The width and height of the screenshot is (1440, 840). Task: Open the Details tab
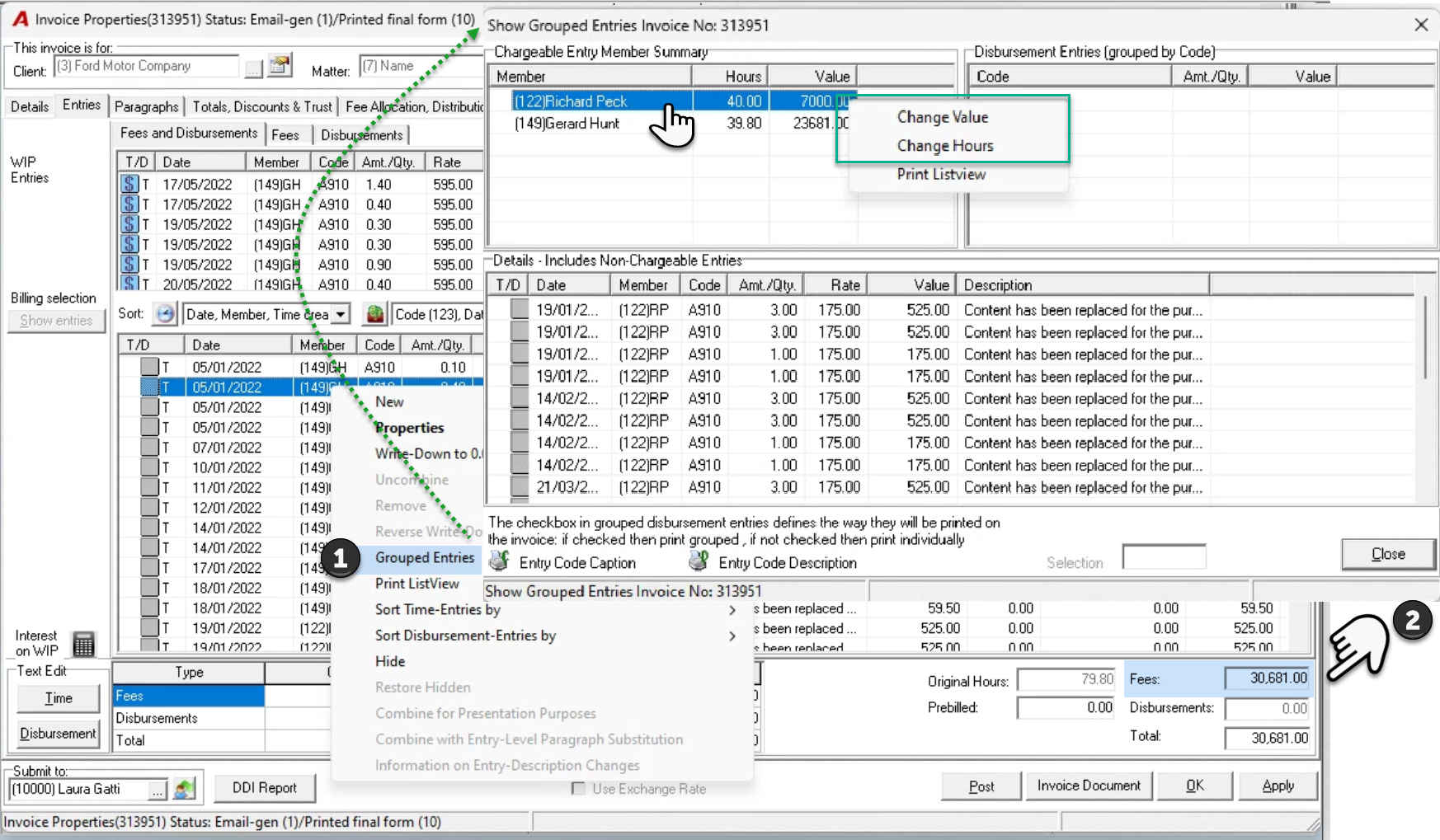coord(30,106)
